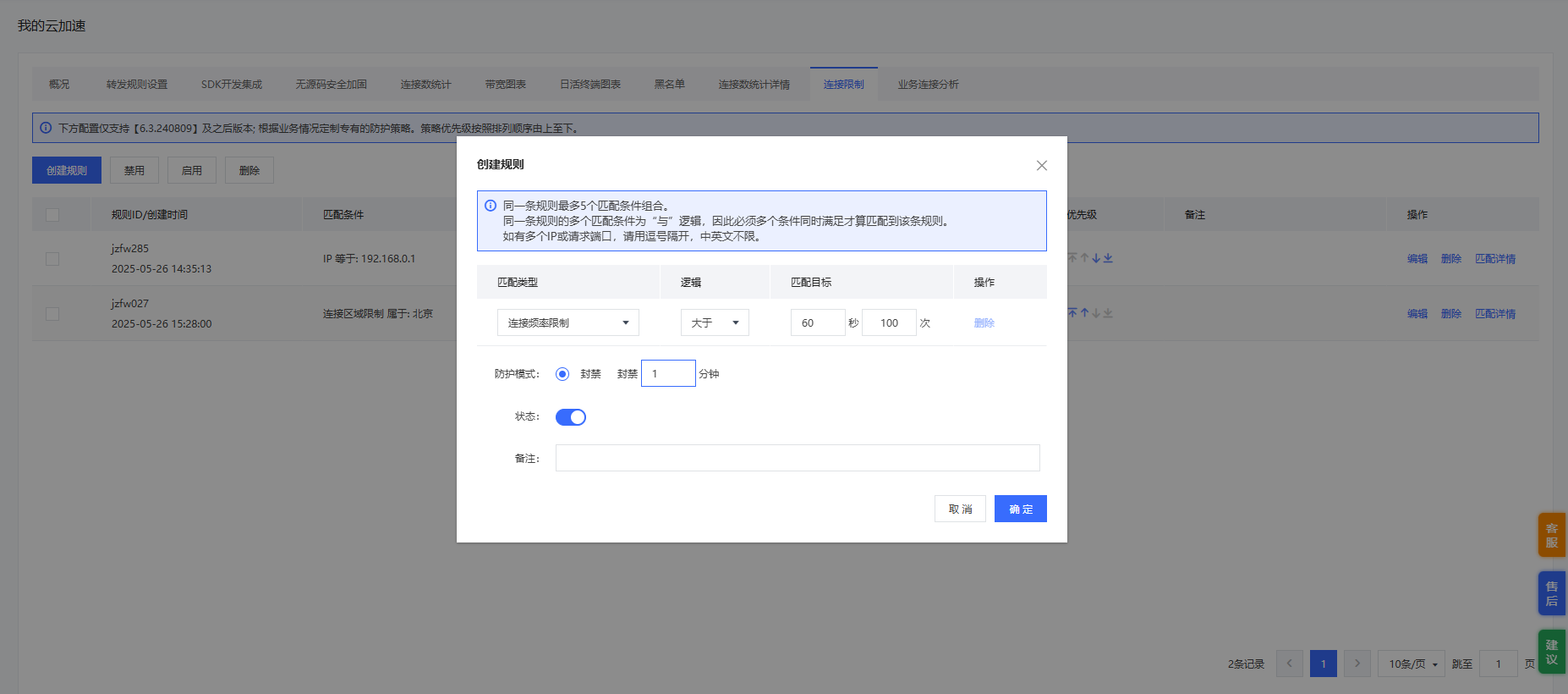Screen dimensions: 1568x694
Task: Switch to the 连接数统计 tab
Action: coord(425,85)
